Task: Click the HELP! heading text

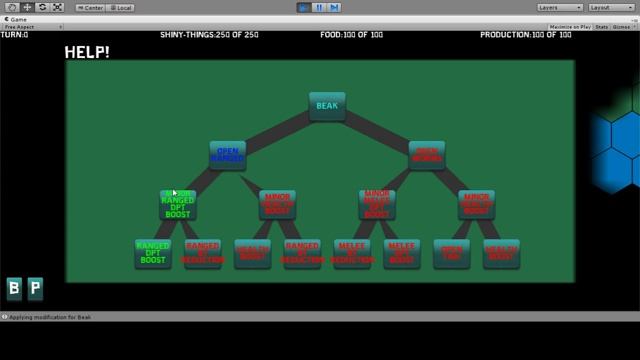Action: tap(87, 52)
